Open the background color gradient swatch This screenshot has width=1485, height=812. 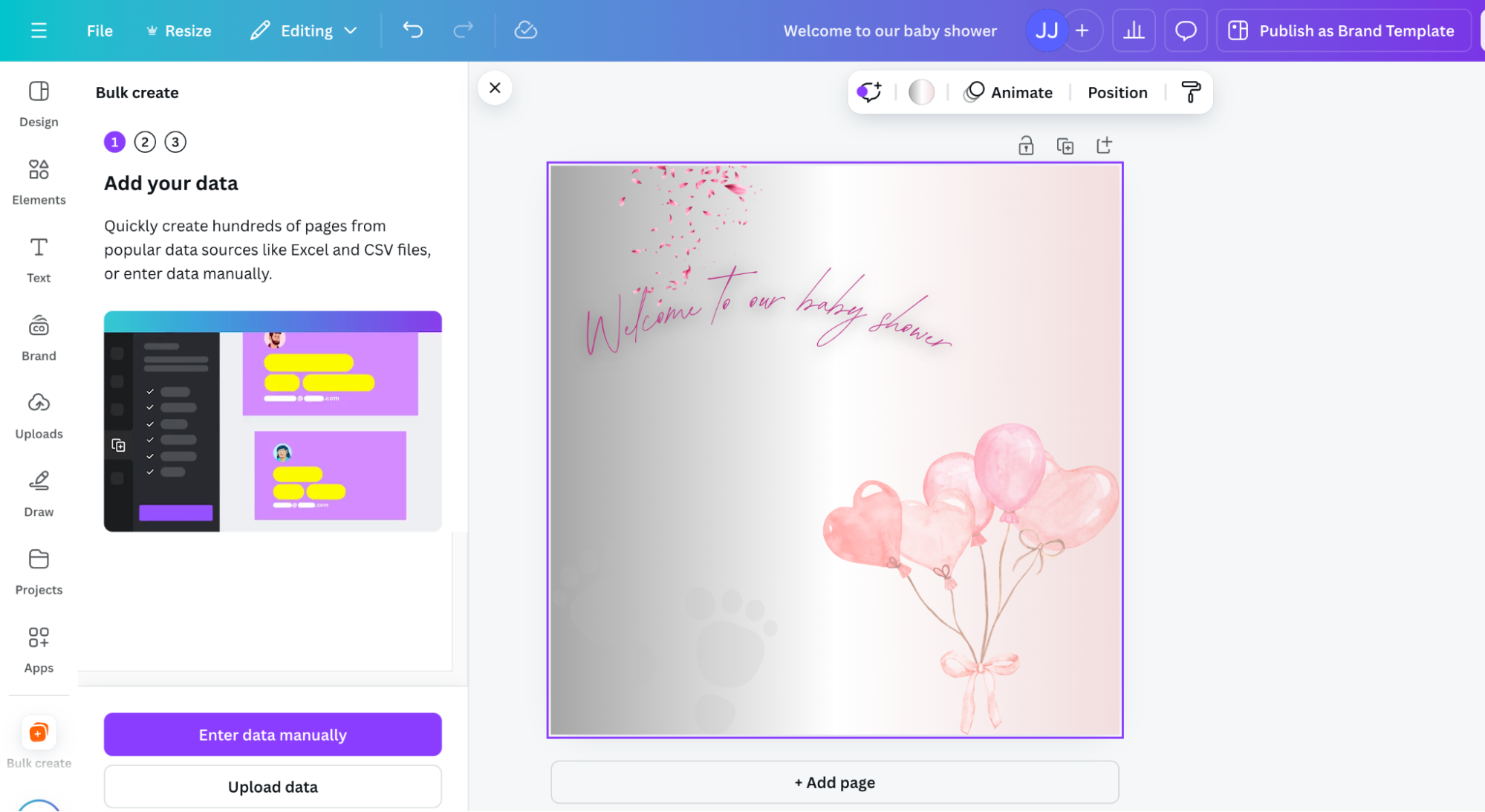[x=921, y=92]
